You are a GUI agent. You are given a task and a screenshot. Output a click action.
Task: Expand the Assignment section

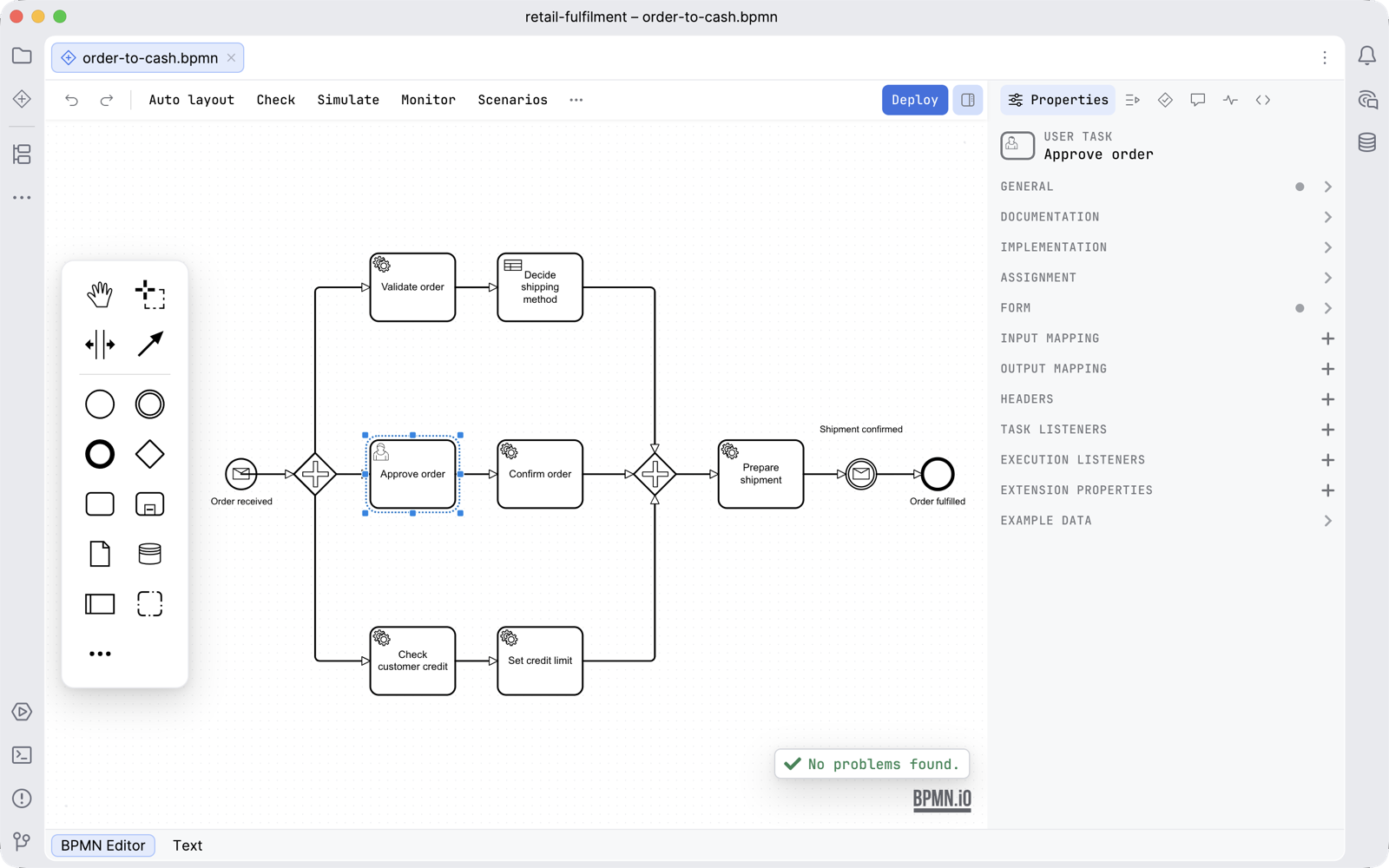coord(1166,278)
